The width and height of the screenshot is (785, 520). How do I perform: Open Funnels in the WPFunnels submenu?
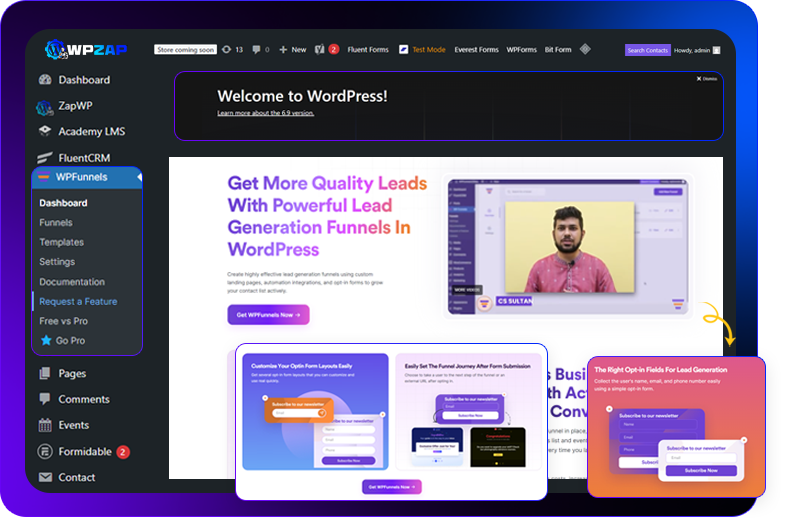[x=56, y=223]
